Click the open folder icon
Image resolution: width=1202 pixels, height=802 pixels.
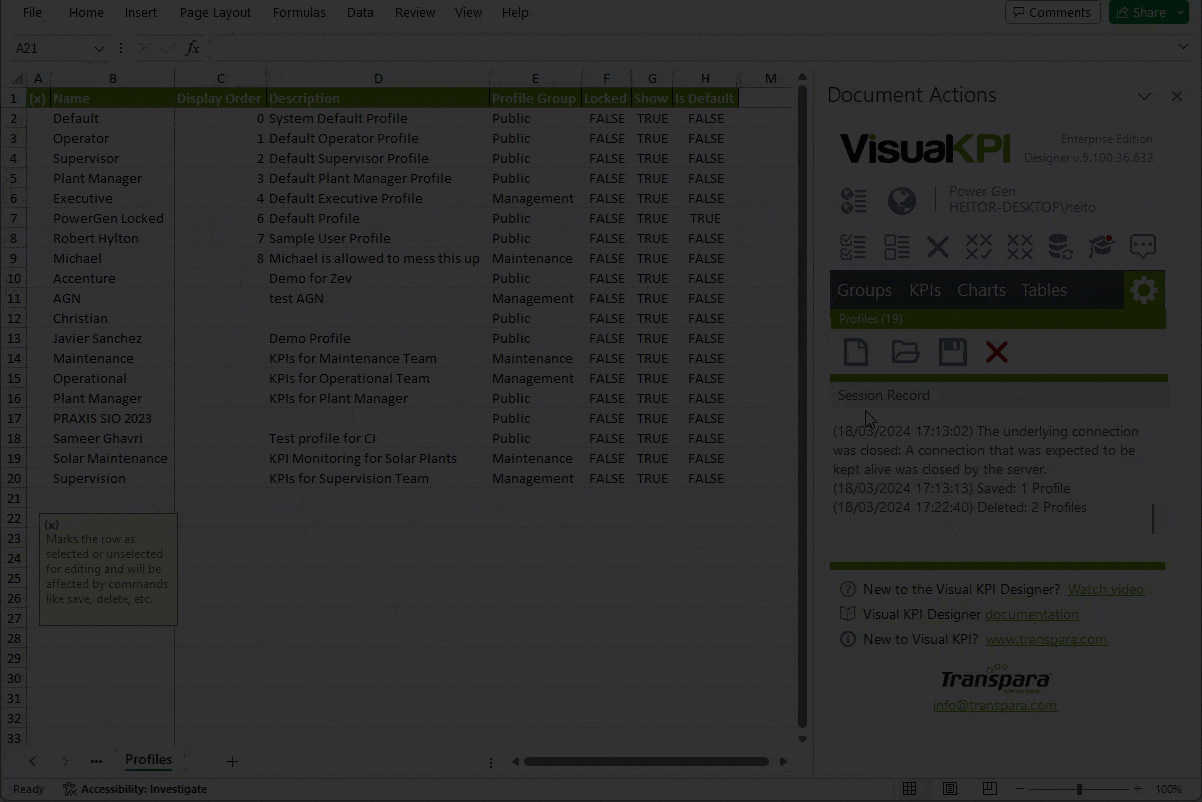click(905, 352)
